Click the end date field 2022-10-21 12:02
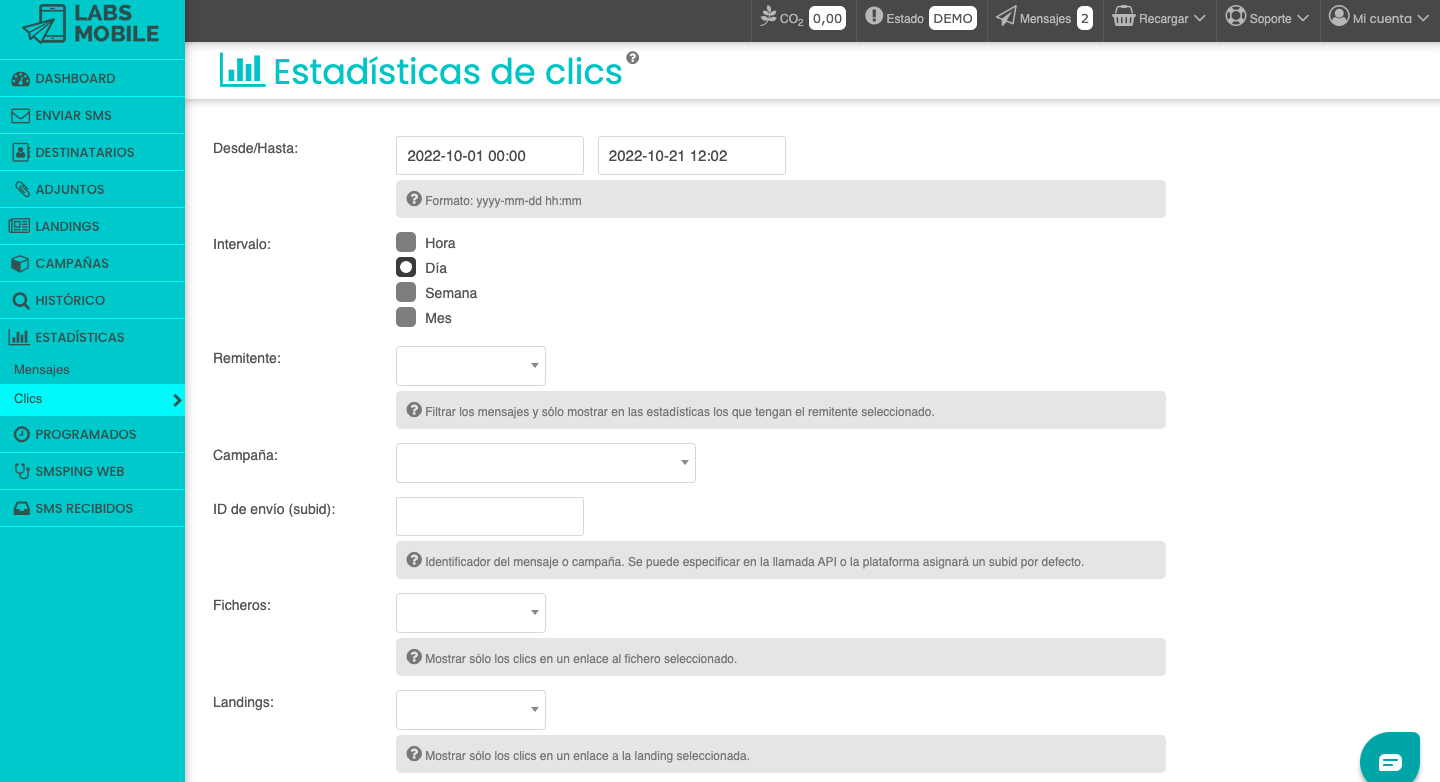The width and height of the screenshot is (1440, 782). click(692, 155)
